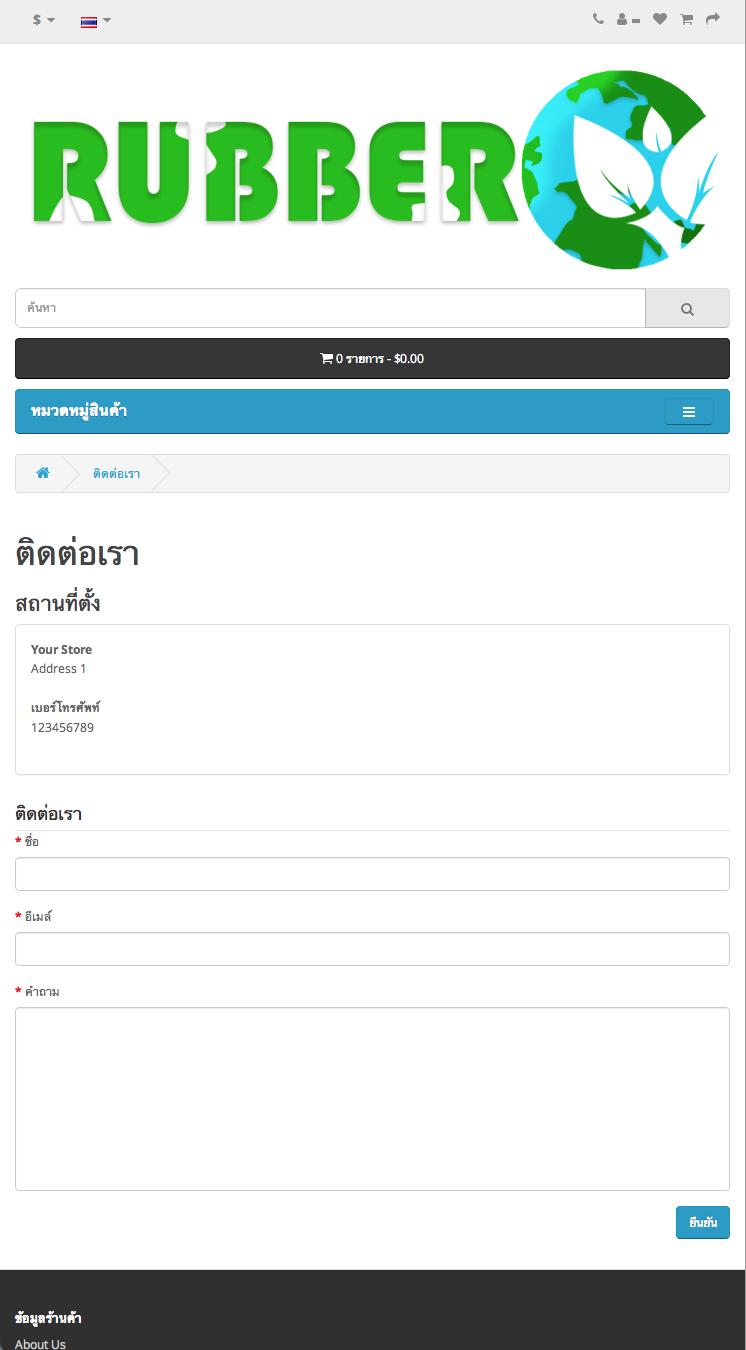
Task: Open the wishlist heart icon
Action: [x=660, y=19]
